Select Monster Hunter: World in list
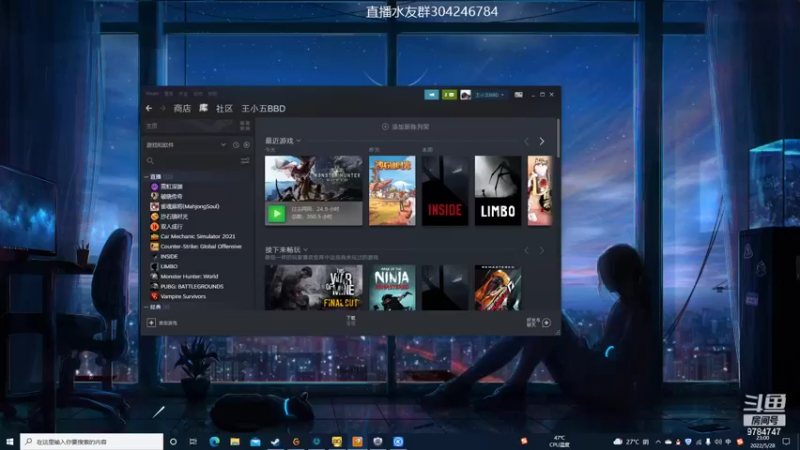 coord(189,276)
